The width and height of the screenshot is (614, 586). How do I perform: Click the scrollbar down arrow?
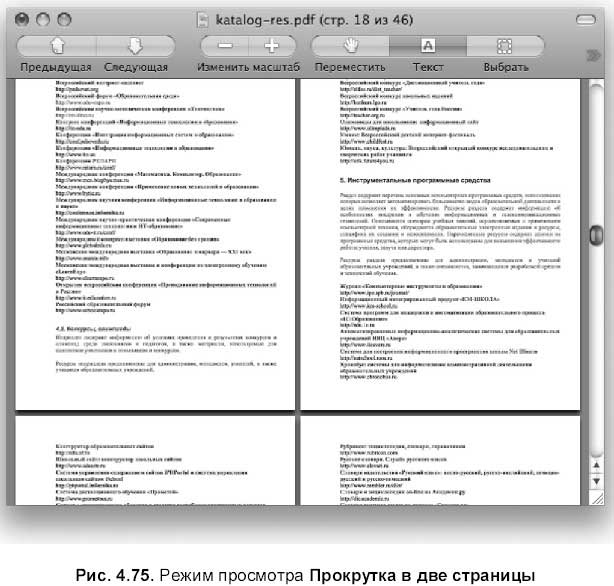pyautogui.click(x=596, y=481)
